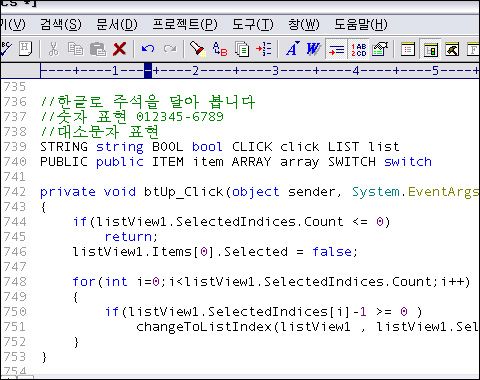Click the comment '//대소문자 표현'
480x380 pixels.
100,132
